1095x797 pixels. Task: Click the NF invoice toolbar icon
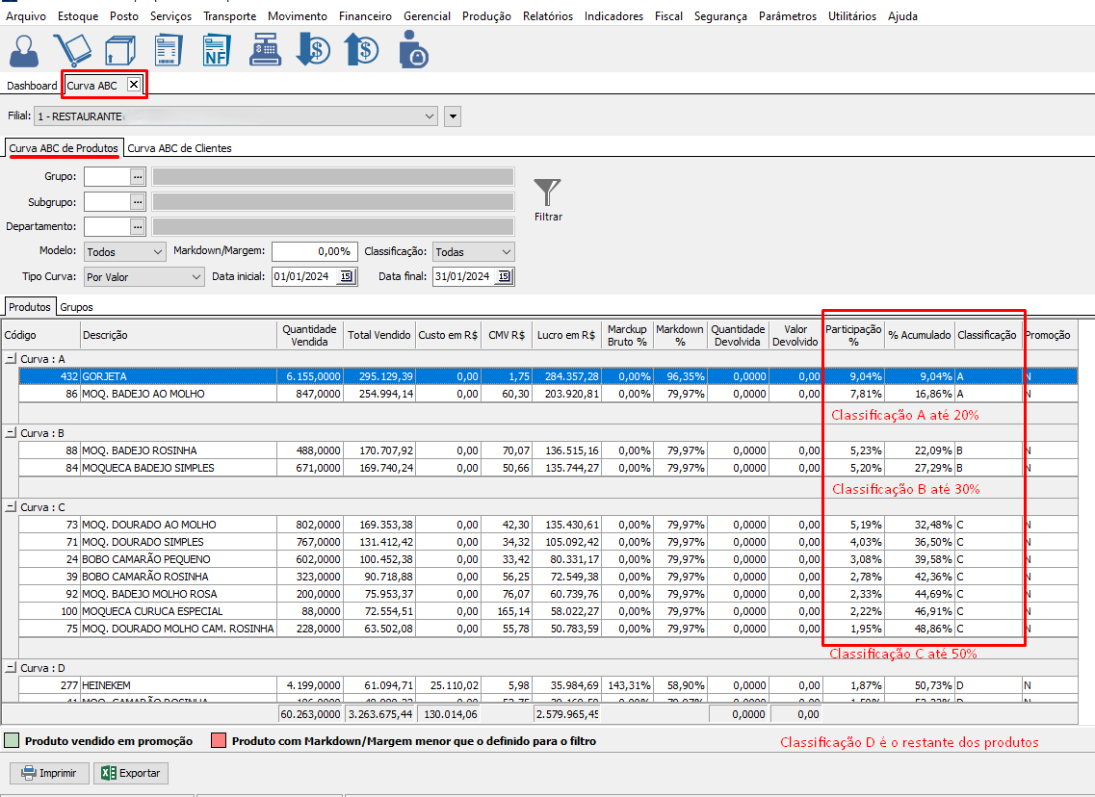[215, 50]
